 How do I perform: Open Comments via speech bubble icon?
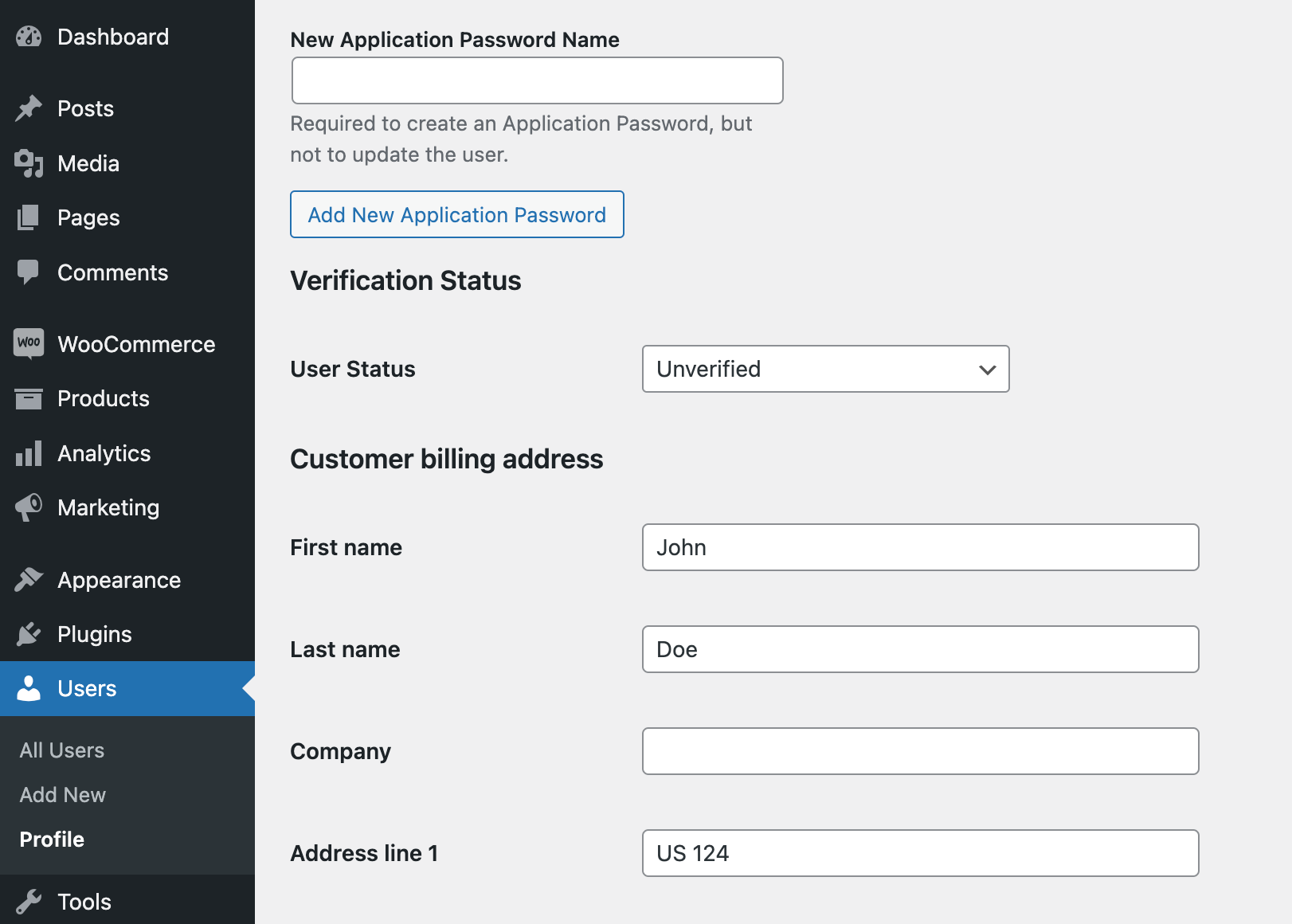(x=28, y=272)
